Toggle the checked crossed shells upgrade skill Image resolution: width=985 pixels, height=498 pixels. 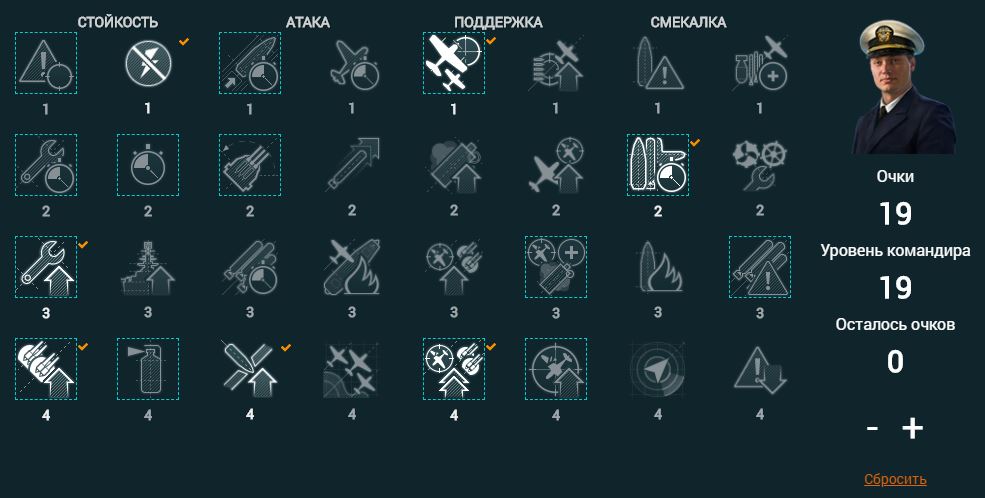tap(250, 369)
